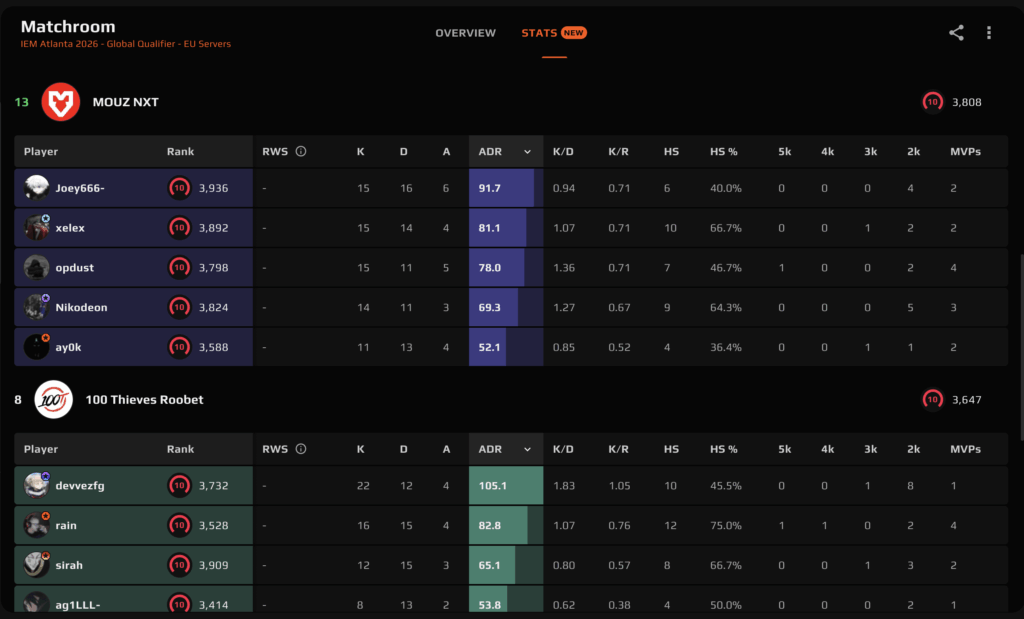1024x619 pixels.
Task: Click opdust K/D value 1.36
Action: pos(564,268)
